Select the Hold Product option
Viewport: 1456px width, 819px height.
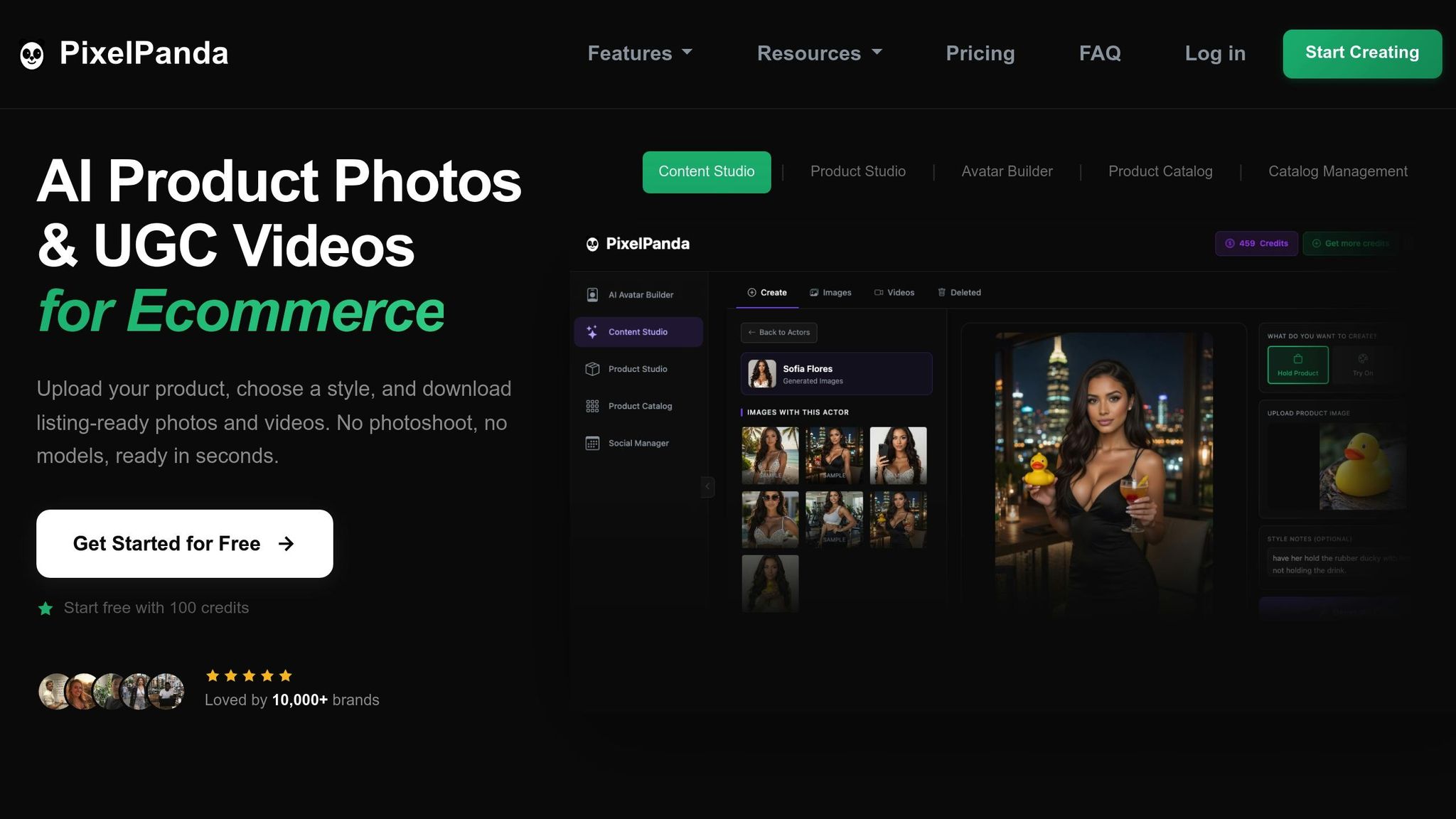[x=1297, y=365]
